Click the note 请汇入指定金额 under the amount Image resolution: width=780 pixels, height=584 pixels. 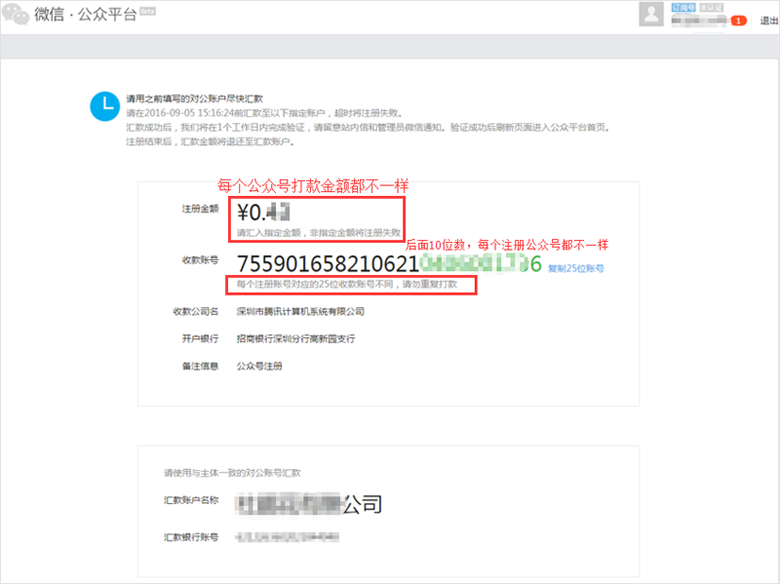[318, 233]
